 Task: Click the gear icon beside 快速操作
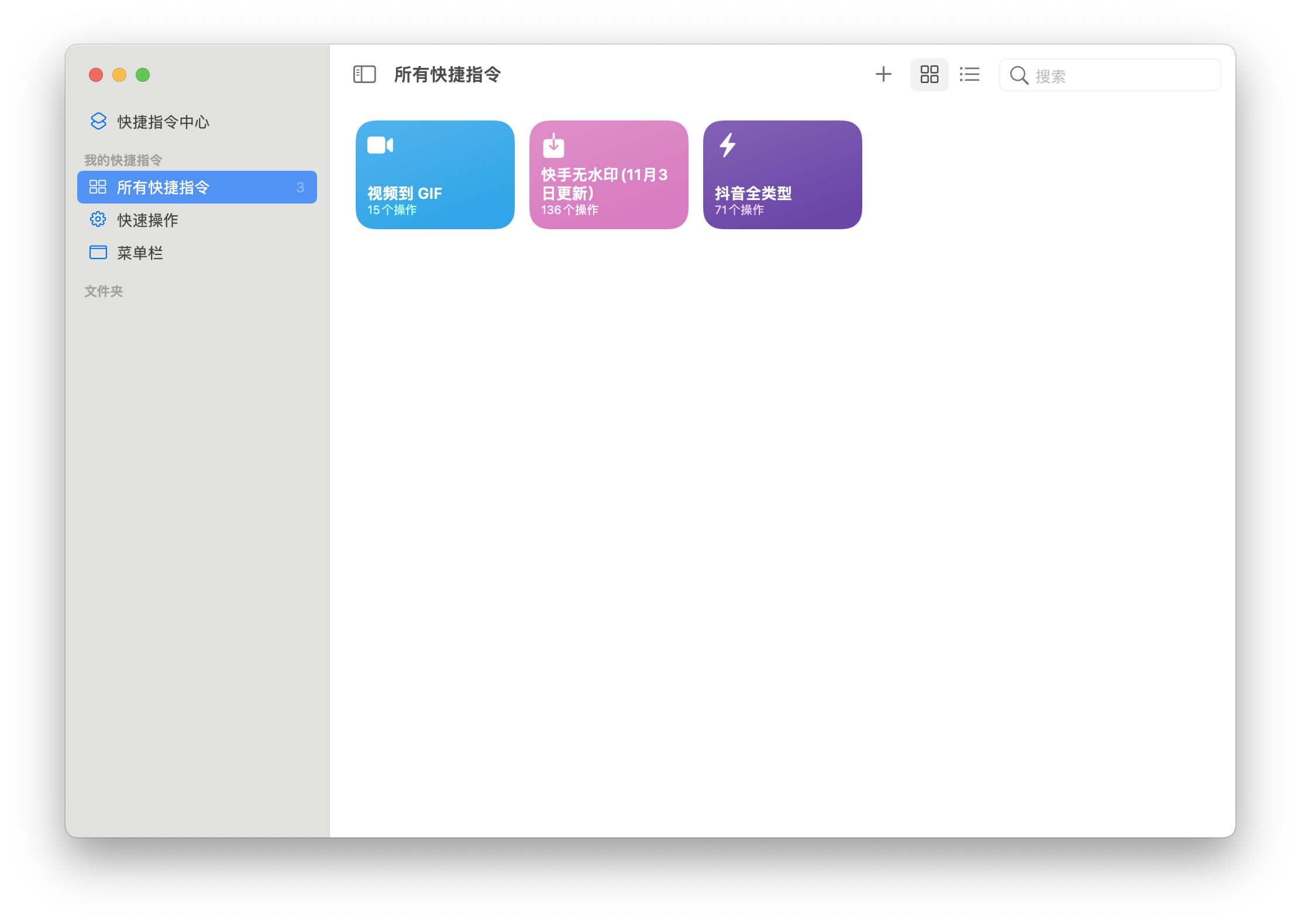pos(97,220)
